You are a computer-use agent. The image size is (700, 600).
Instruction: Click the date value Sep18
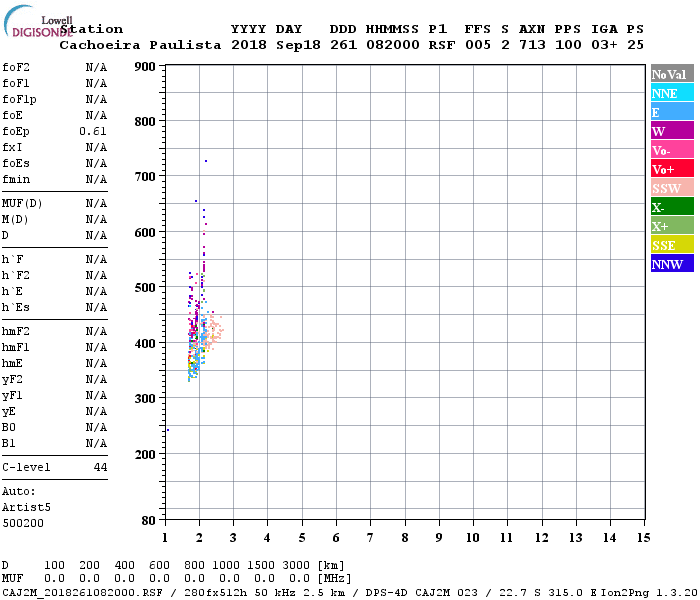click(298, 45)
